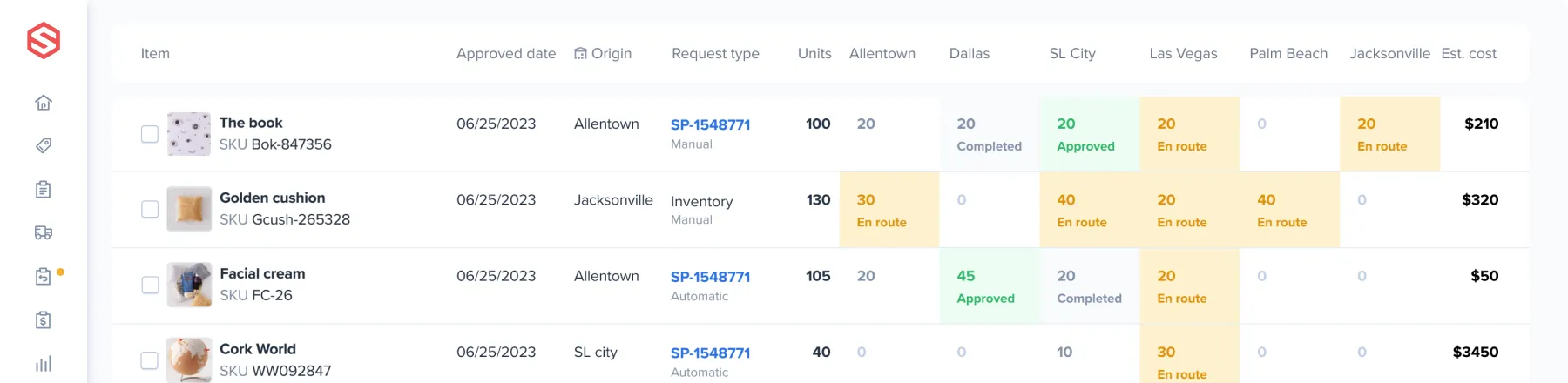
Task: Click SKU WW092847 text
Action: point(275,371)
